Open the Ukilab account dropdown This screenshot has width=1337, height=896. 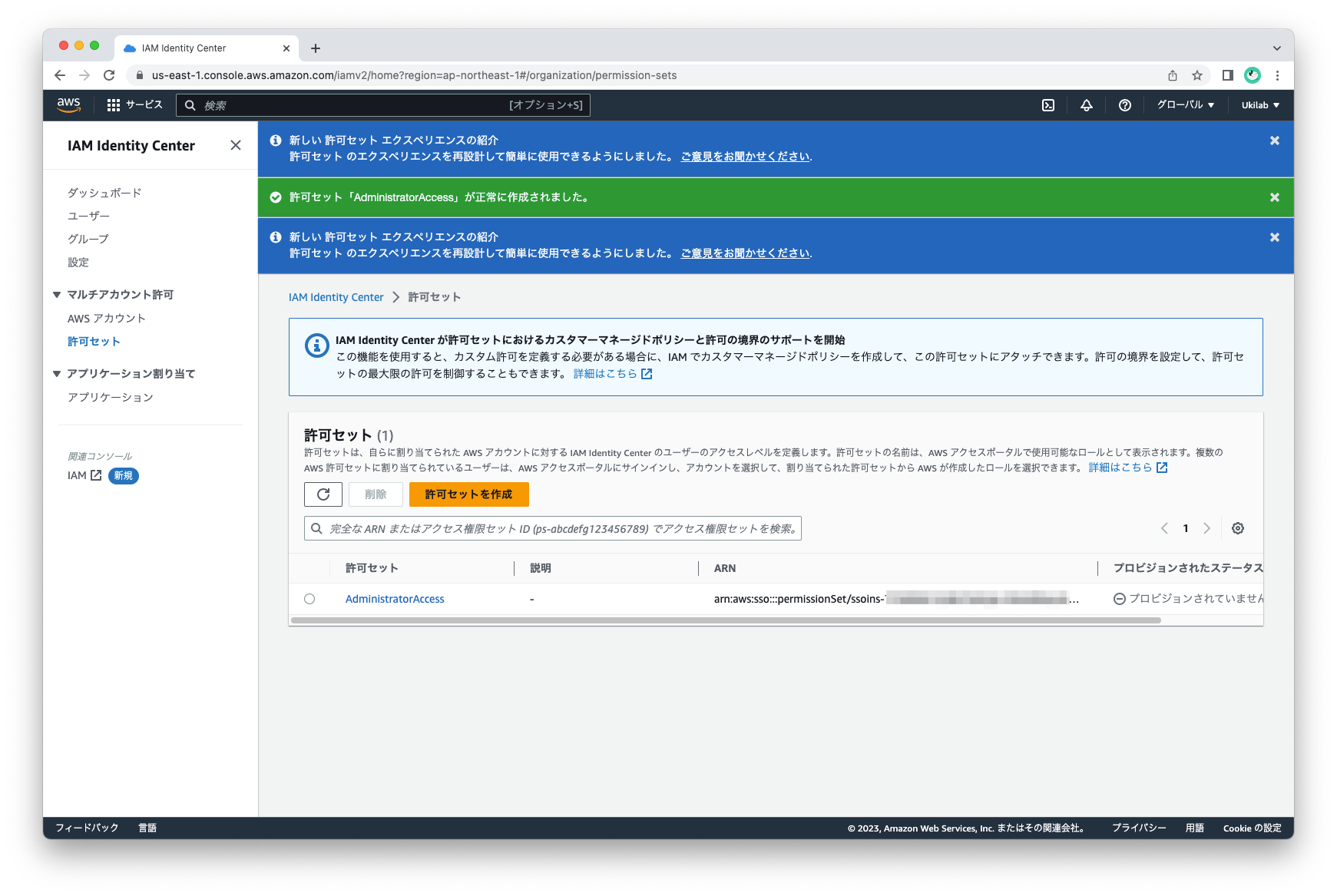tap(1260, 105)
